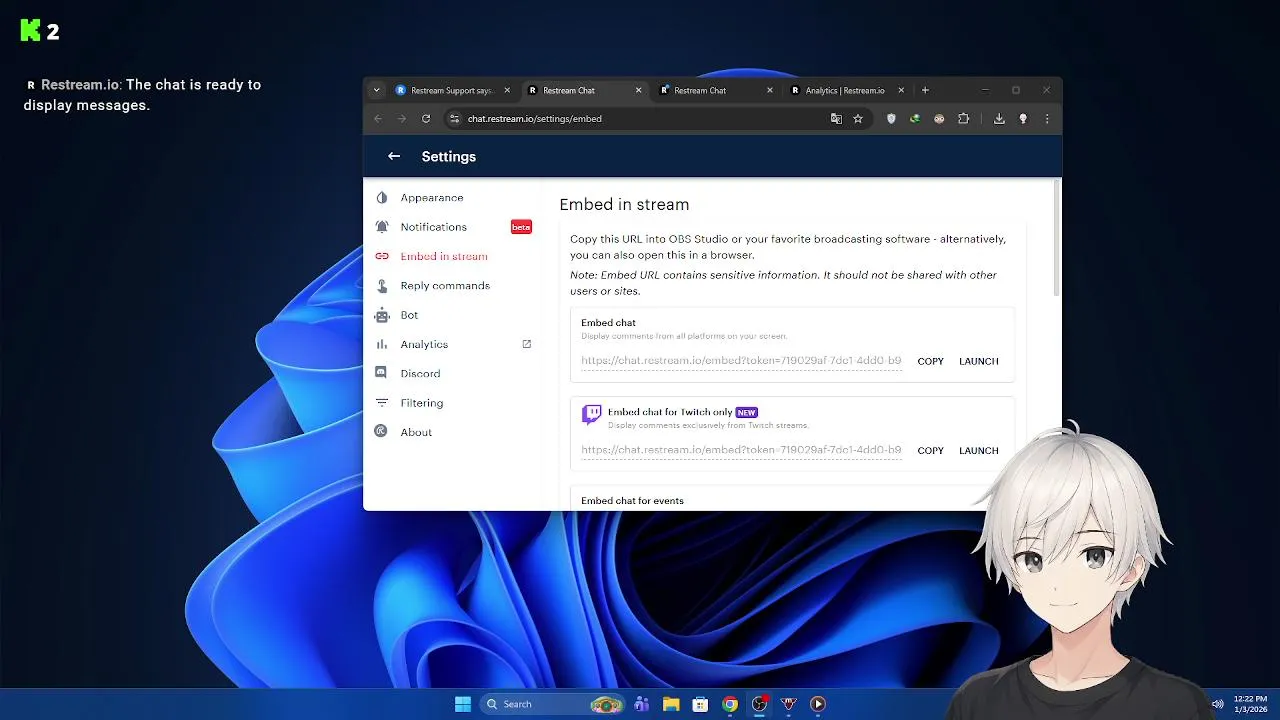Click the Embed chat URL field
The height and width of the screenshot is (720, 1280).
tap(741, 361)
